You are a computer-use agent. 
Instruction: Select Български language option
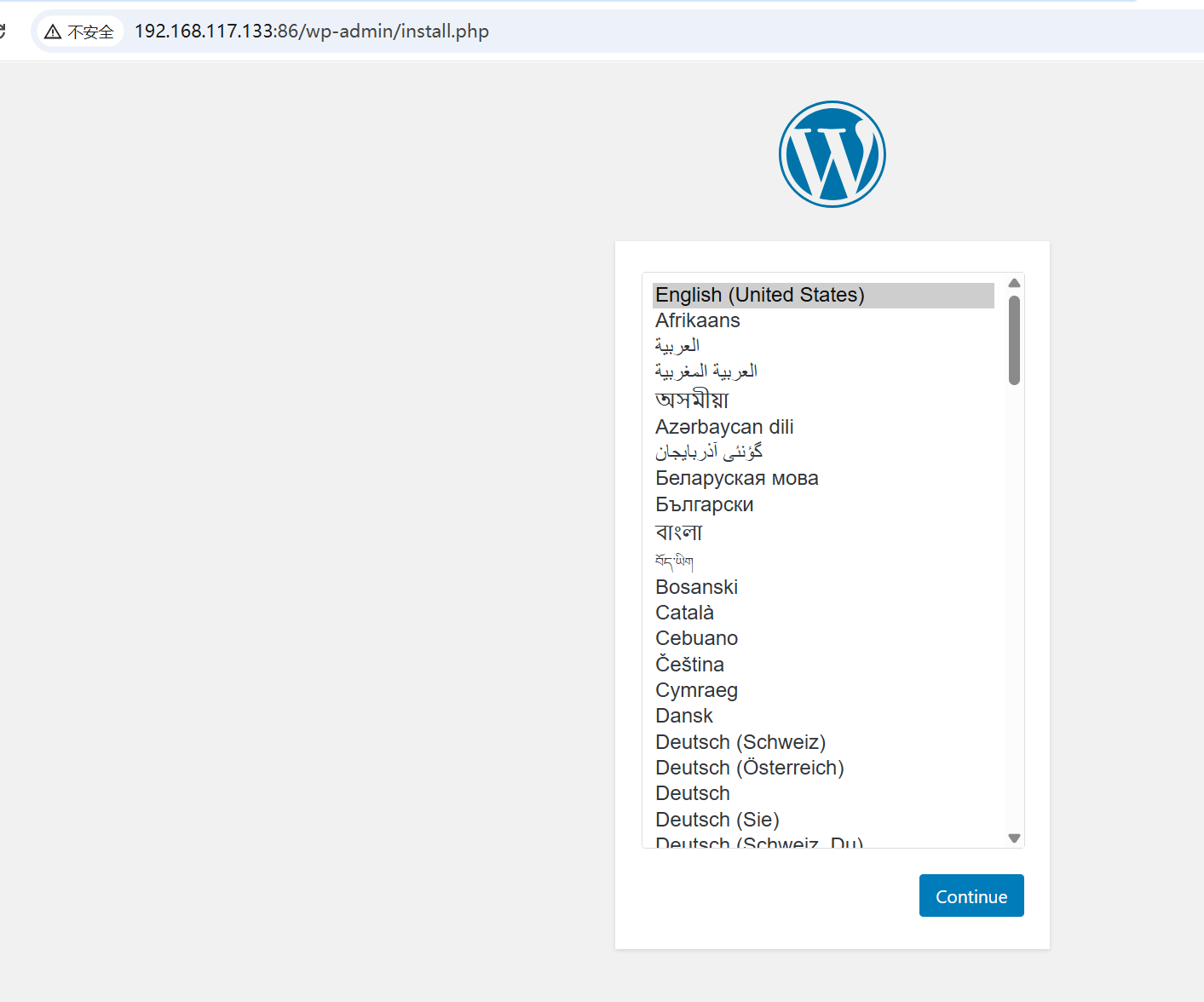pyautogui.click(x=823, y=504)
